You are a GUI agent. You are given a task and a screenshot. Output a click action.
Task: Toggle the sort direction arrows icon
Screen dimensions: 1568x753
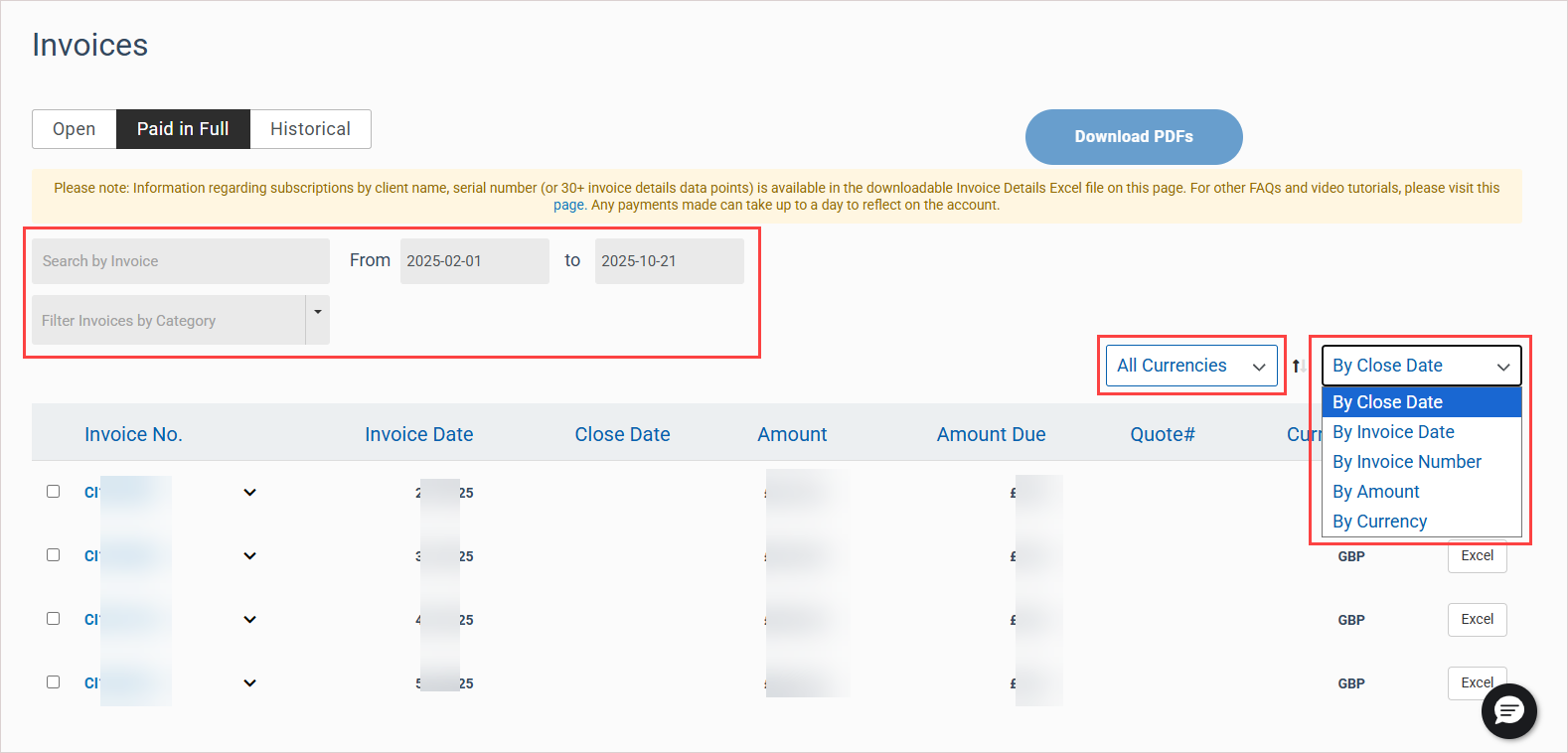[1298, 367]
